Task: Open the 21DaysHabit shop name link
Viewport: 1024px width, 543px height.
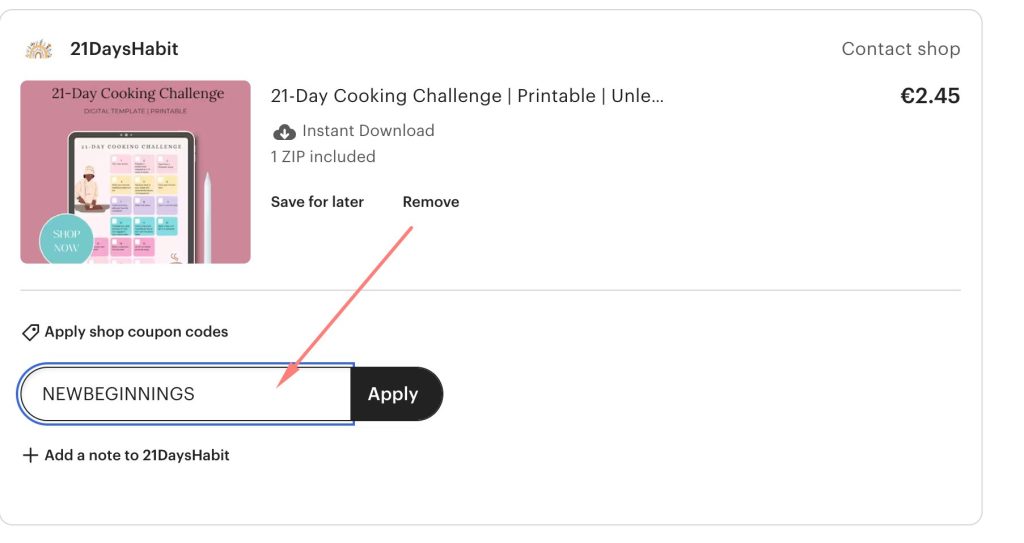Action: (124, 49)
